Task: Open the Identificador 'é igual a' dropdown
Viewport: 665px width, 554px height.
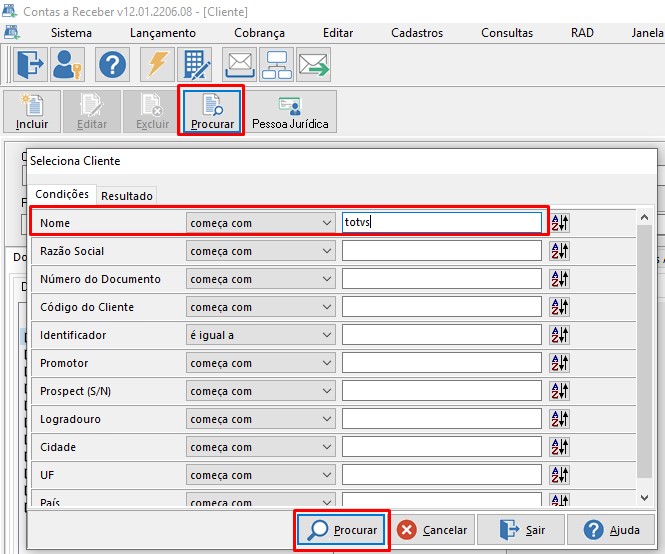Action: click(x=260, y=335)
